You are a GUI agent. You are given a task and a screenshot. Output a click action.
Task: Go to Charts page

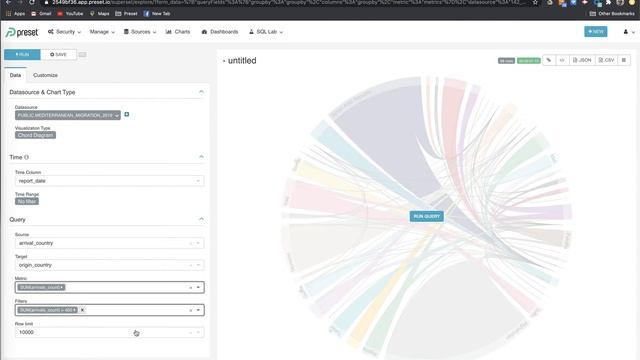click(x=178, y=32)
